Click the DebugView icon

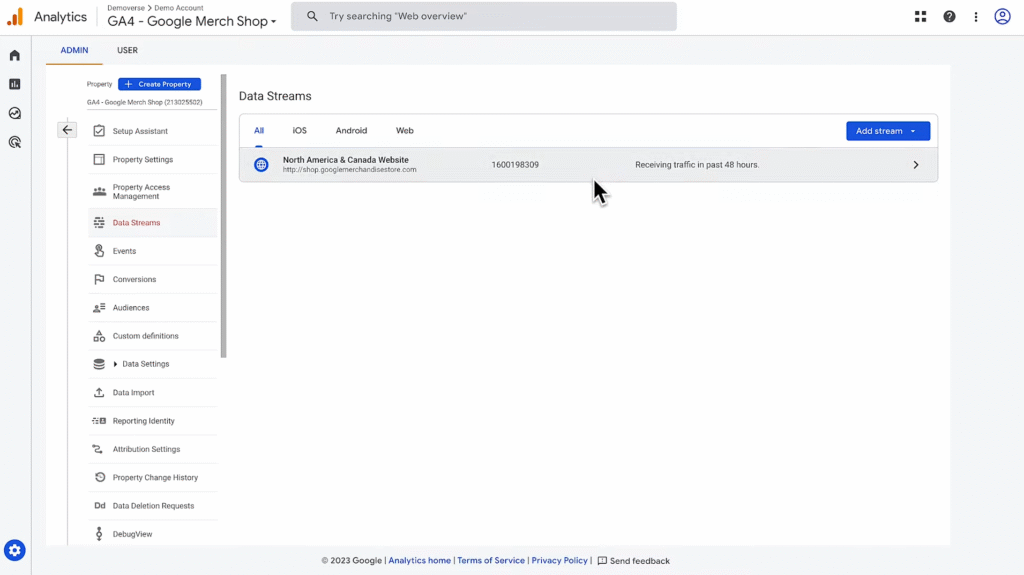click(x=99, y=534)
